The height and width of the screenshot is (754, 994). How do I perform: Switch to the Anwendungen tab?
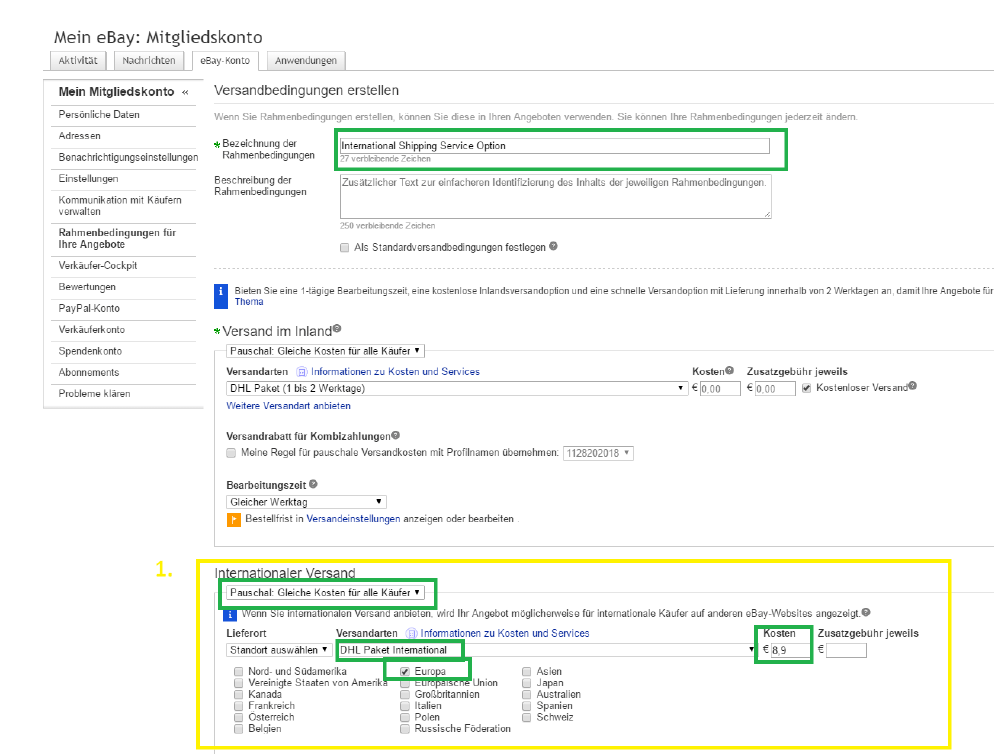click(x=305, y=60)
